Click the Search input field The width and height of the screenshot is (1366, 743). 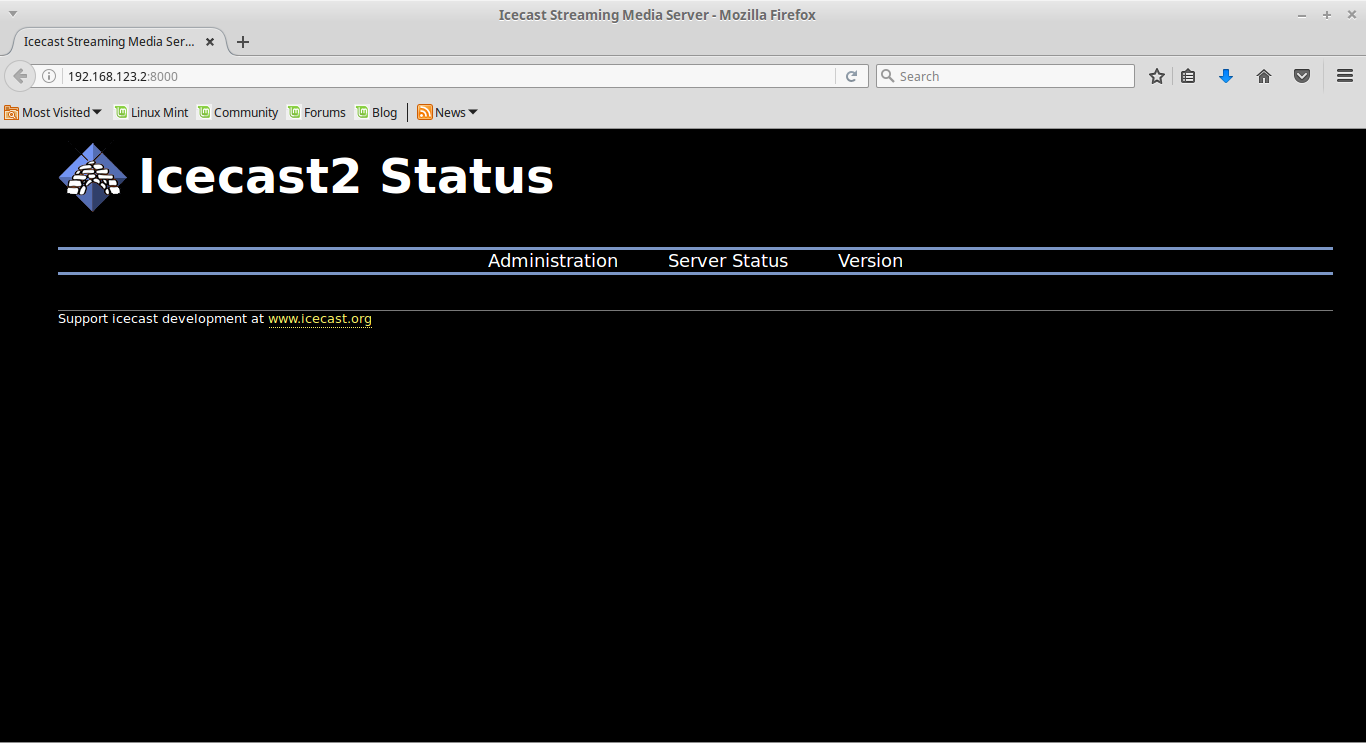(1005, 76)
